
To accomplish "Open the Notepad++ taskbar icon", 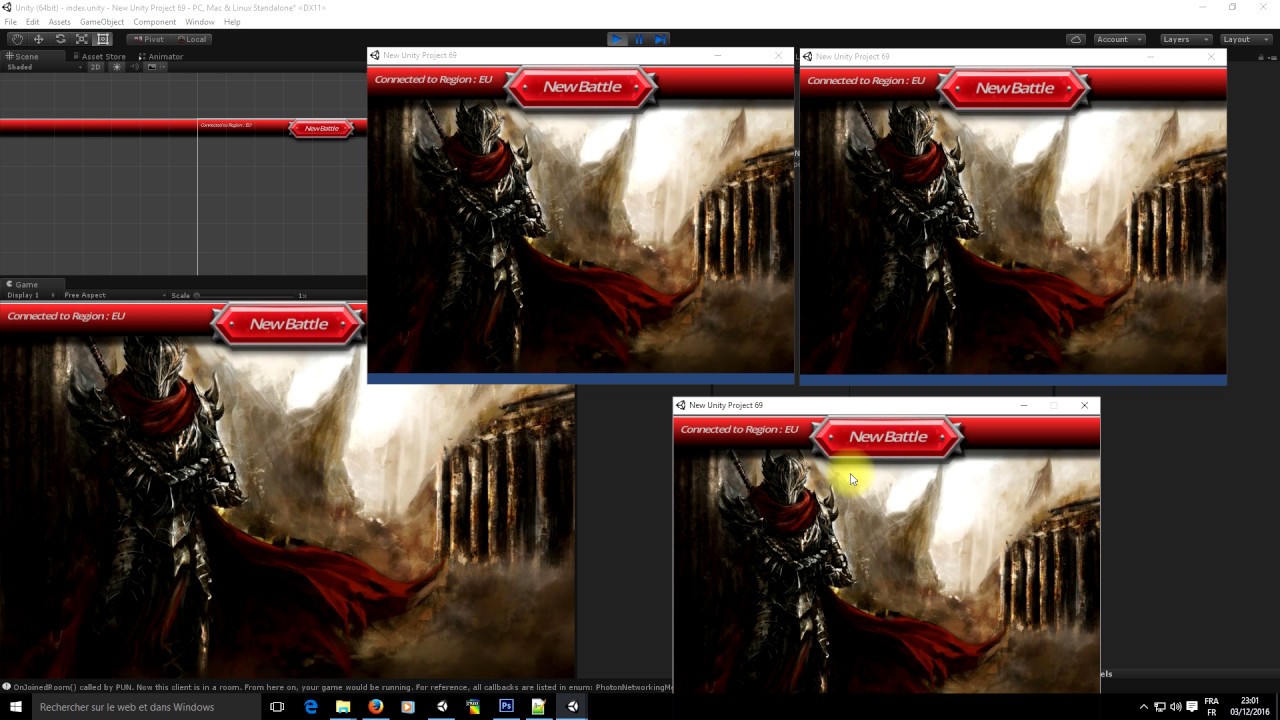I will tap(539, 707).
